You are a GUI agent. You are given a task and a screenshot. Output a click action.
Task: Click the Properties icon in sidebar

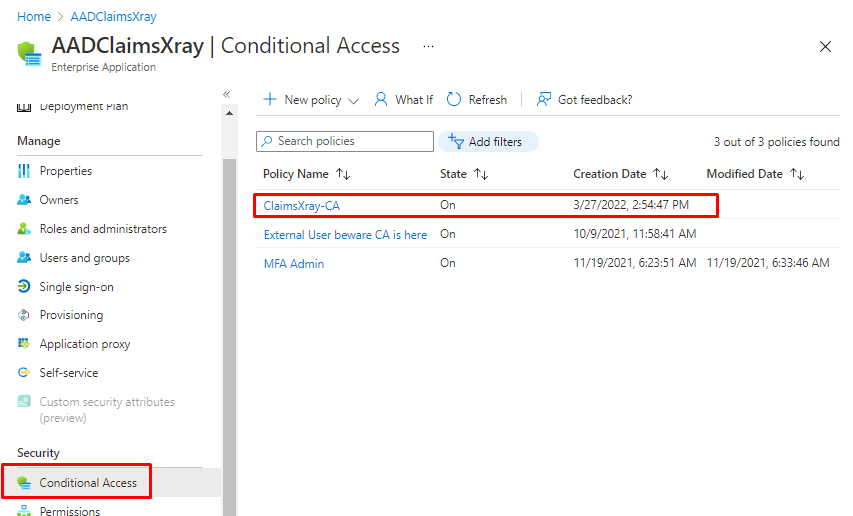click(x=25, y=171)
